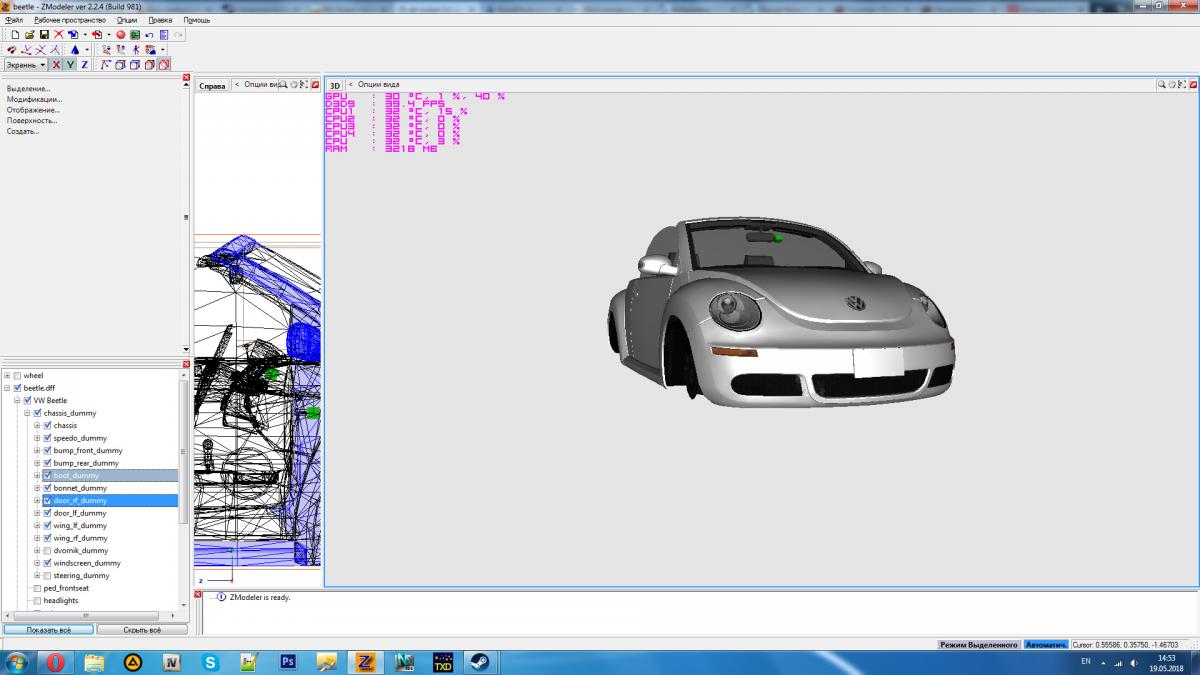Viewport: 1200px width, 675px height.
Task: Enable the dvornik_dummy checkbox
Action: (47, 551)
